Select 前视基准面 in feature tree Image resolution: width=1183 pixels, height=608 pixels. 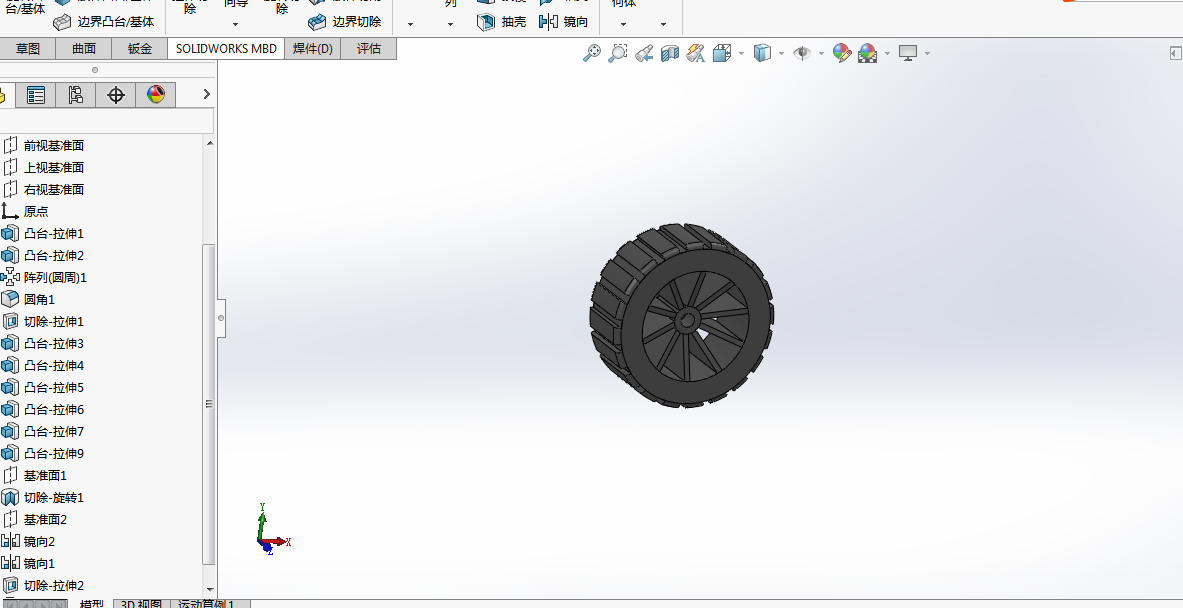[x=54, y=146]
